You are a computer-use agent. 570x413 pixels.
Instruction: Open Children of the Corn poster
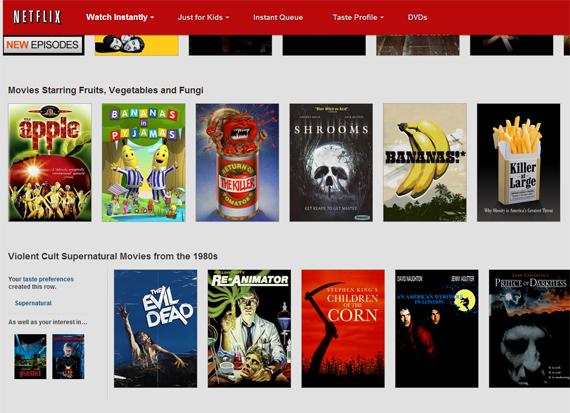click(x=343, y=329)
